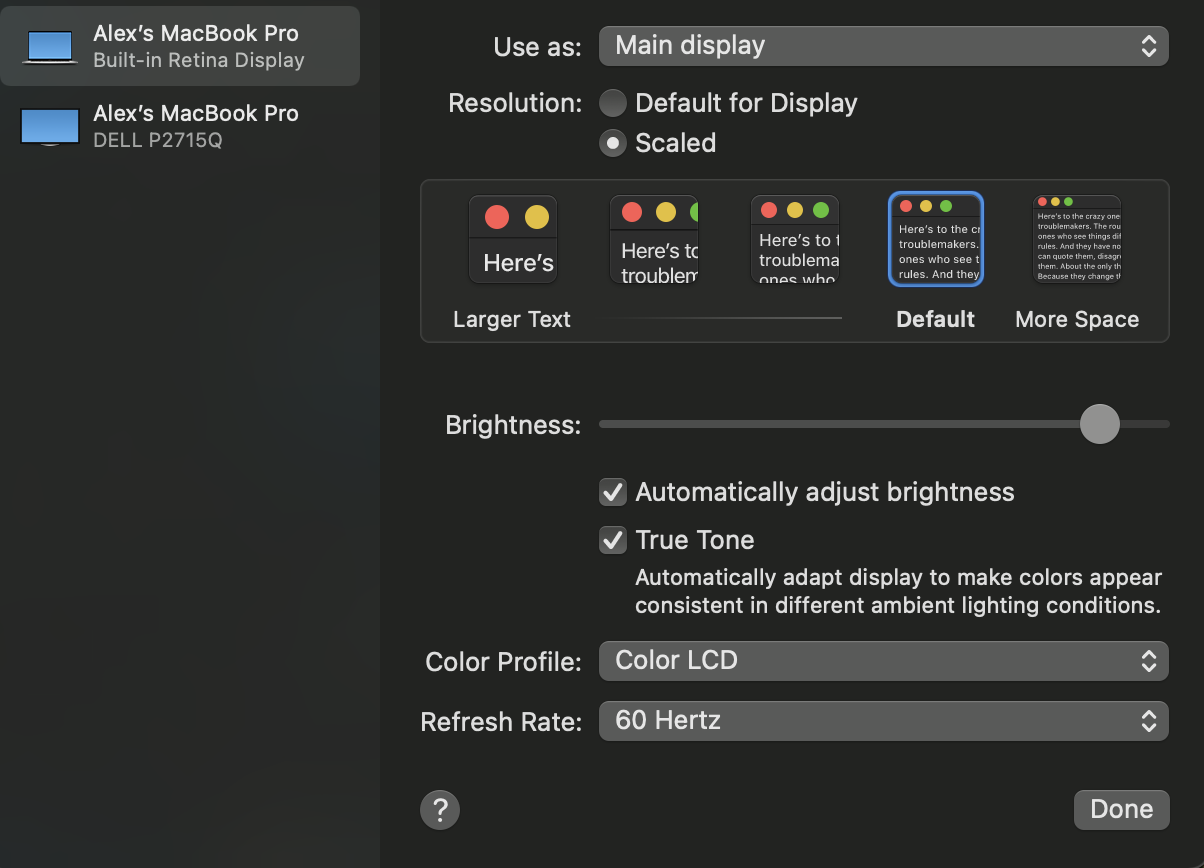Select Alex's MacBook Pro Built-in Retina Display

pyautogui.click(x=198, y=46)
